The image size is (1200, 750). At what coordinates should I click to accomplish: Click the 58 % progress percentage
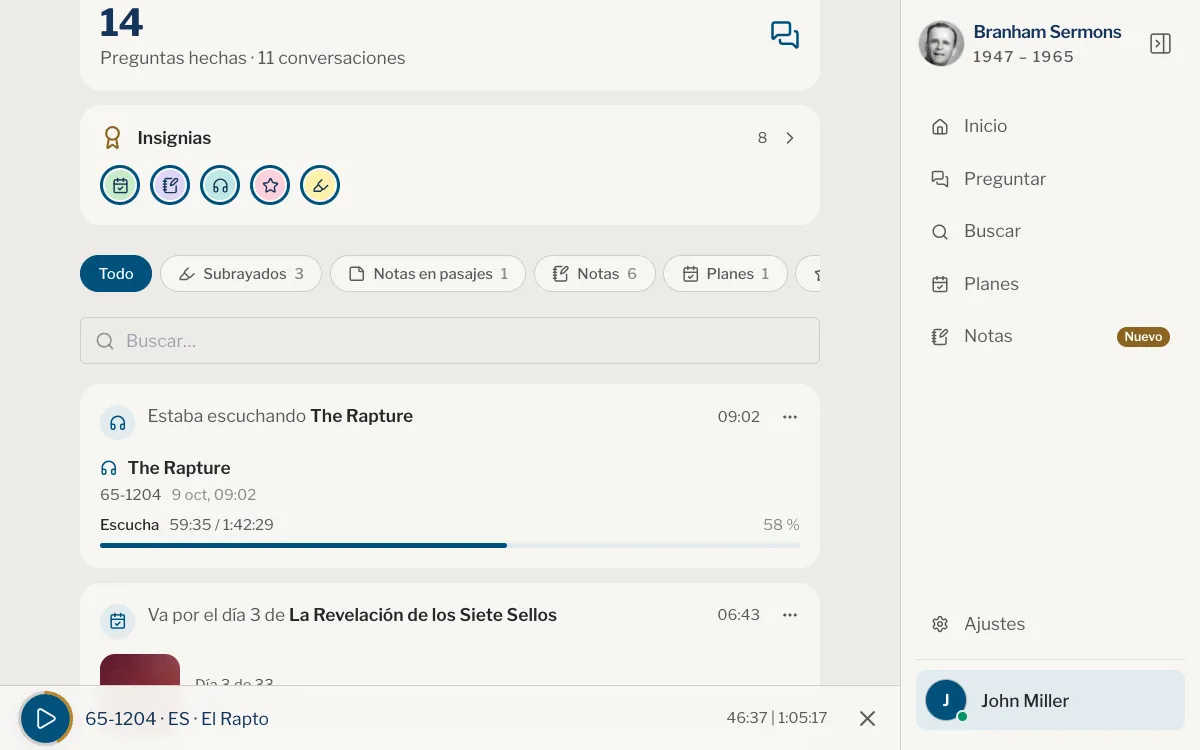pyautogui.click(x=781, y=524)
